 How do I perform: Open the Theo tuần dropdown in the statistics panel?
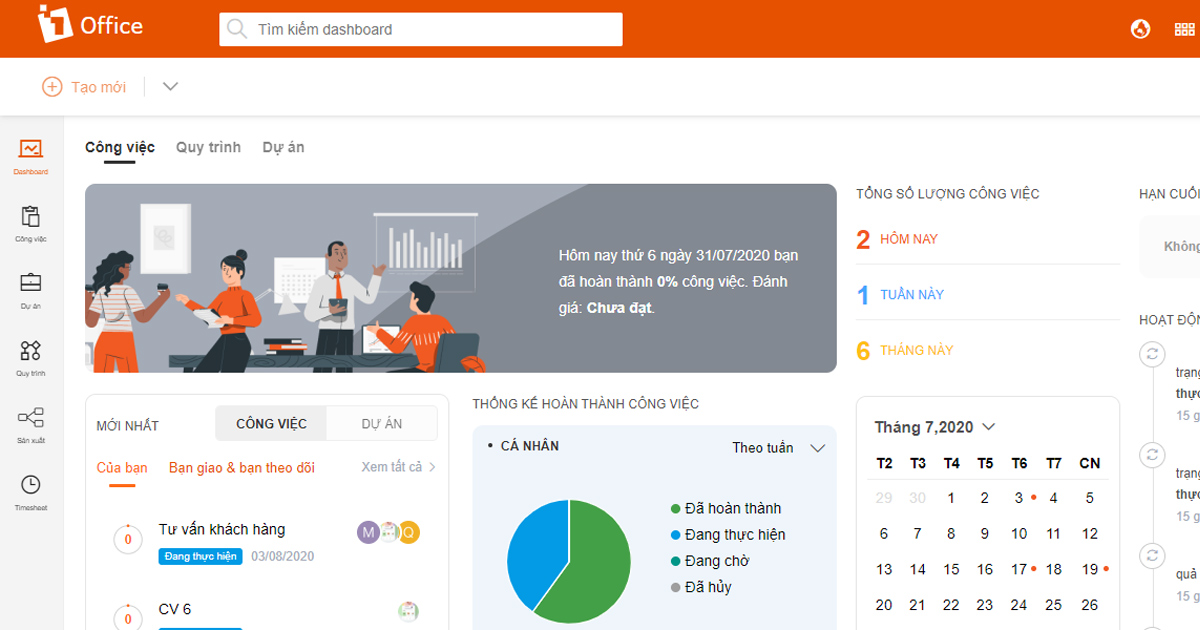click(778, 447)
